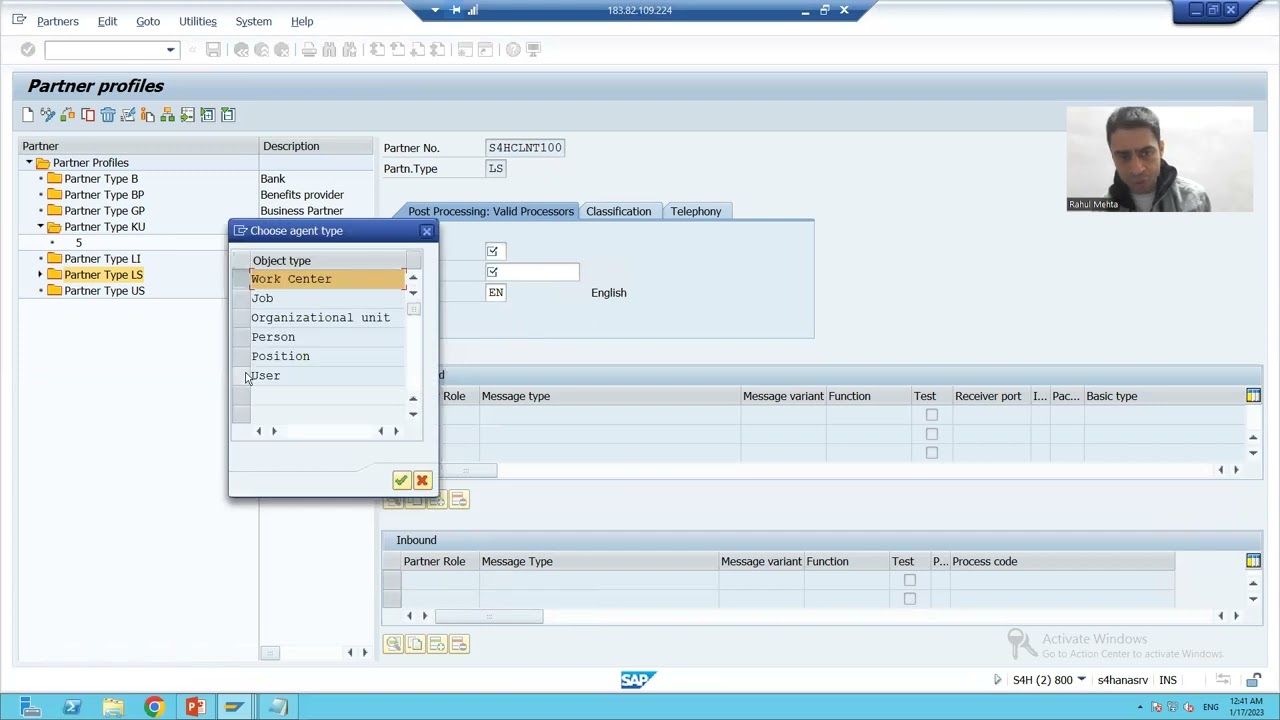Screen dimensions: 1280x720
Task: Select Partner Type BP in the tree
Action: [x=104, y=195]
